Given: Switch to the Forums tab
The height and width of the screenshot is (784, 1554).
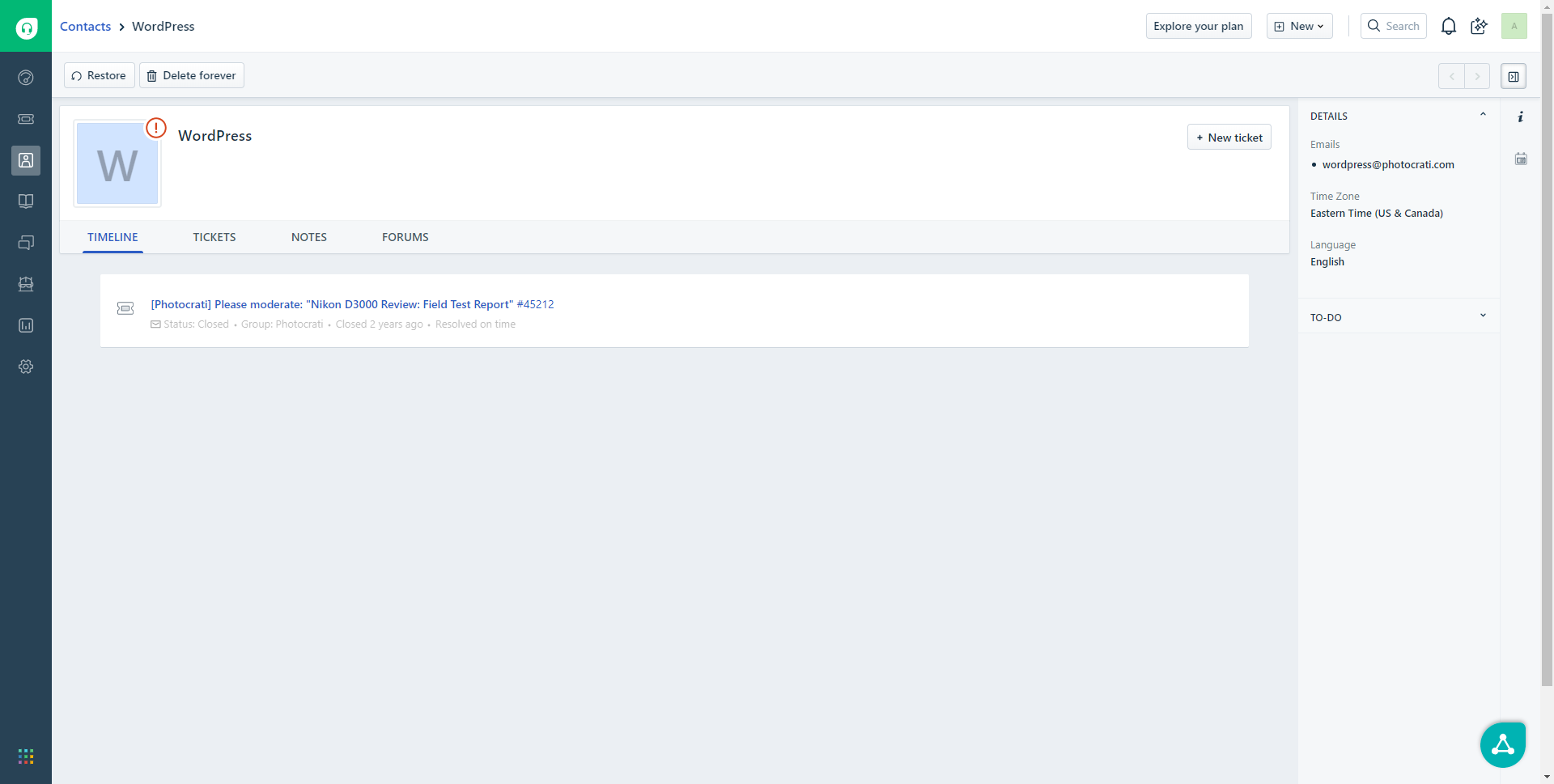Looking at the screenshot, I should [x=405, y=237].
